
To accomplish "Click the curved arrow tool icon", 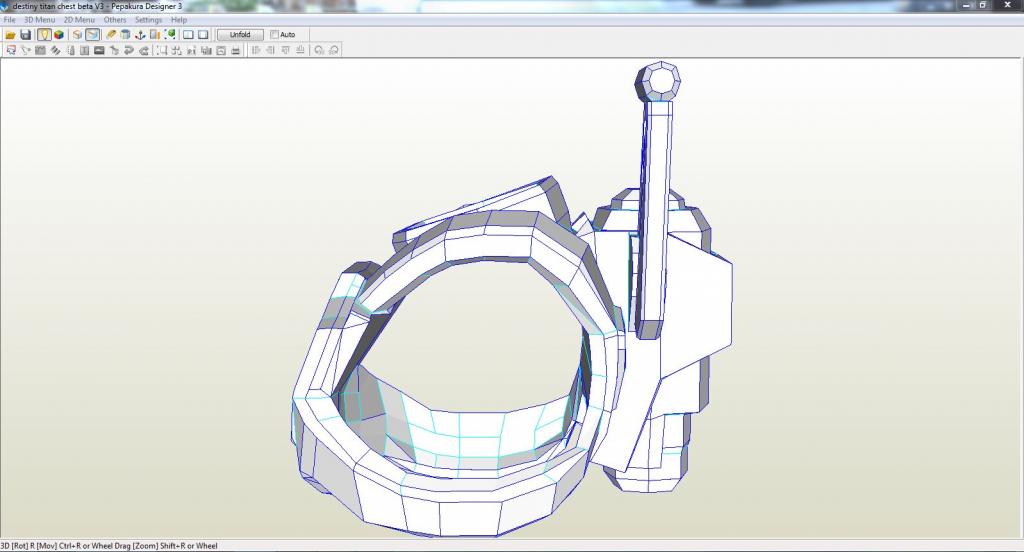I will point(129,50).
